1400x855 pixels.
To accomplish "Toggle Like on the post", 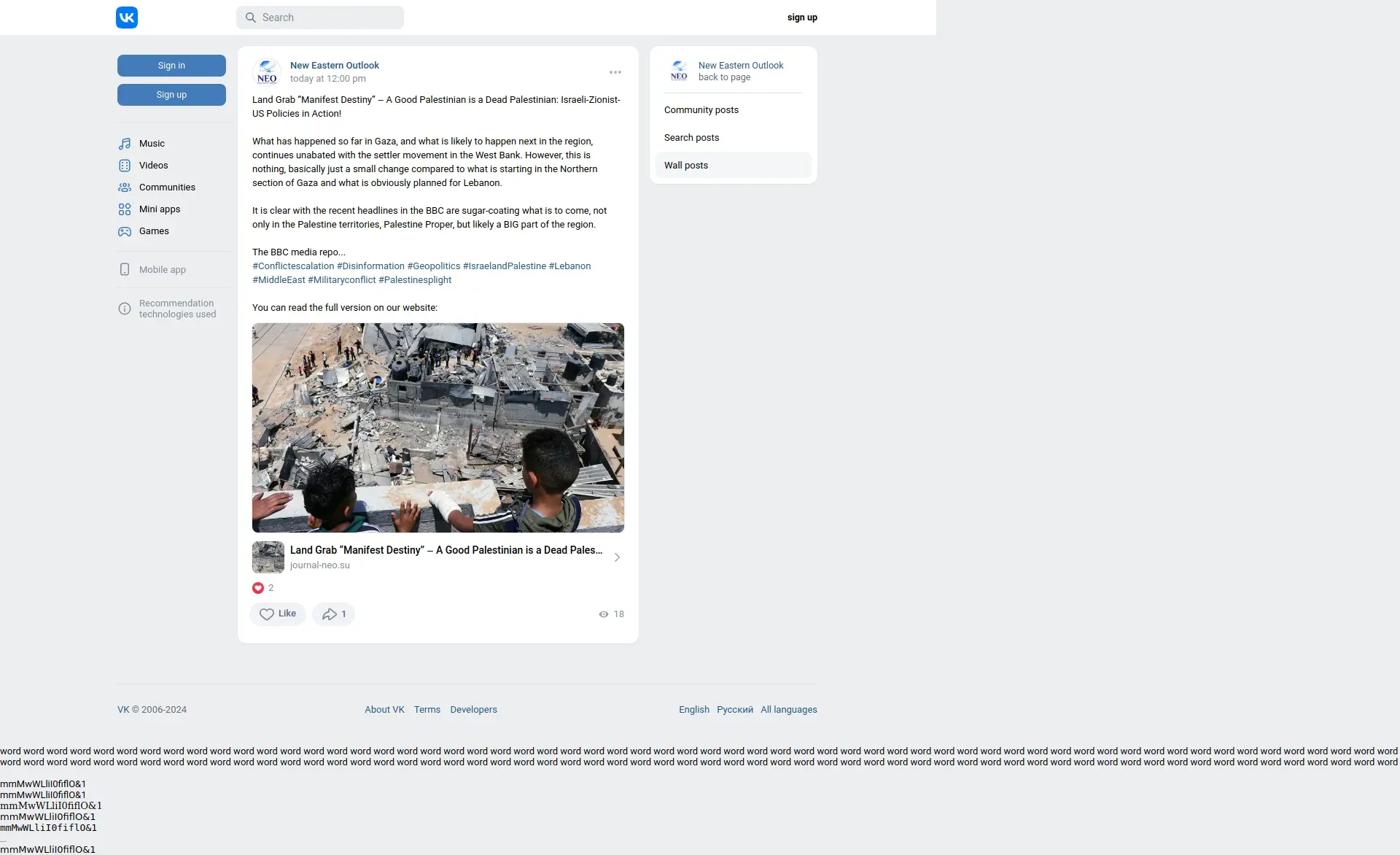I will pyautogui.click(x=278, y=614).
